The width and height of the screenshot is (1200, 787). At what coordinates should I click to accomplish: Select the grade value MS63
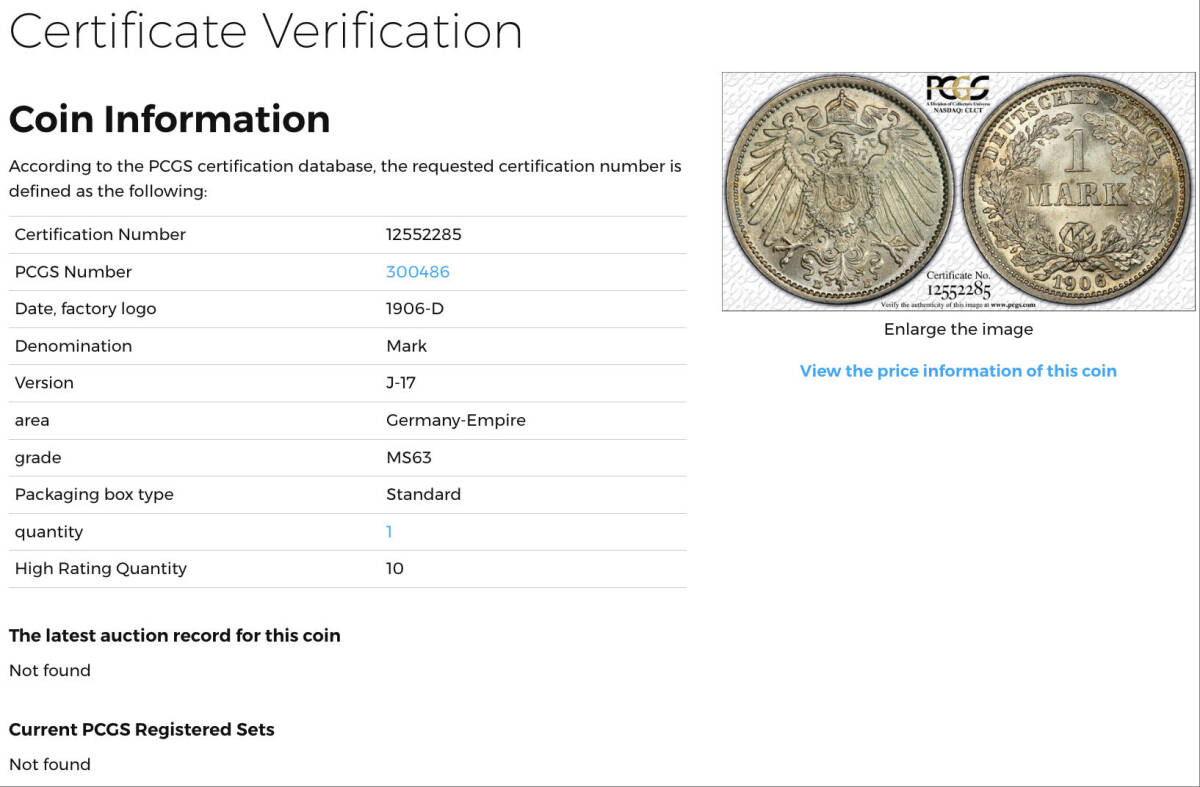point(408,458)
